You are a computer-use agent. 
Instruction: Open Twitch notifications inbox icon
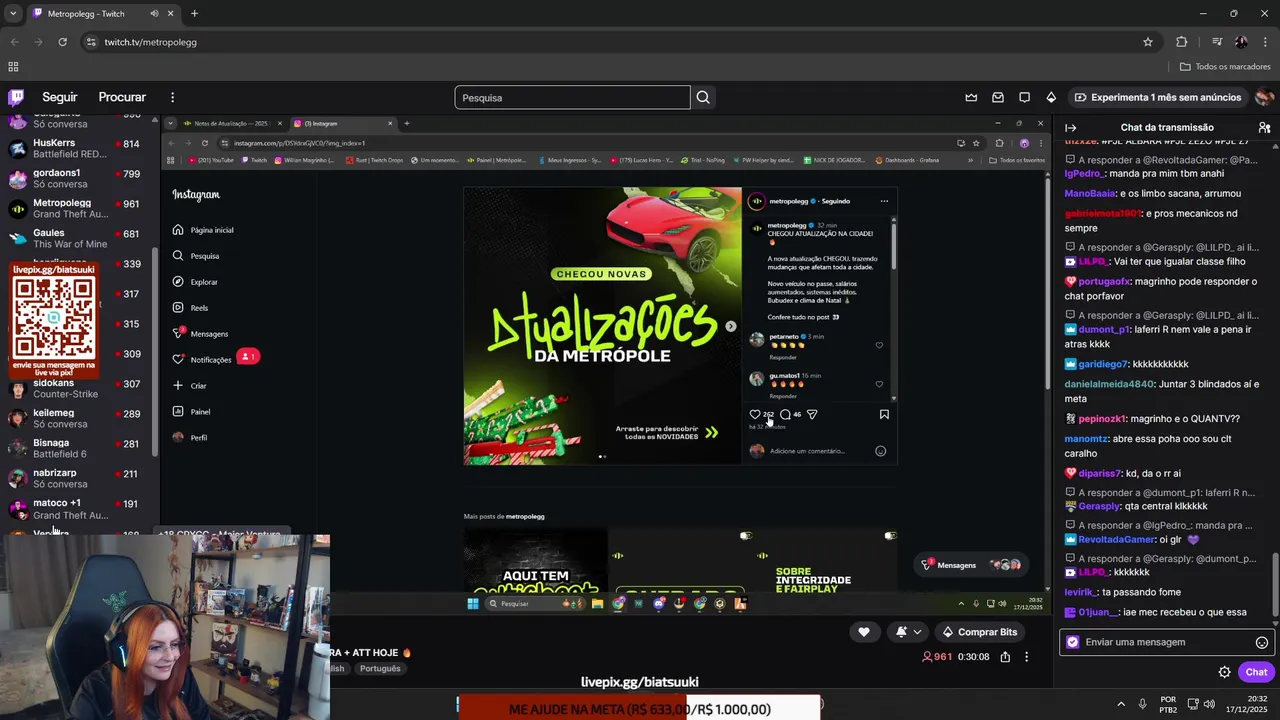(998, 97)
